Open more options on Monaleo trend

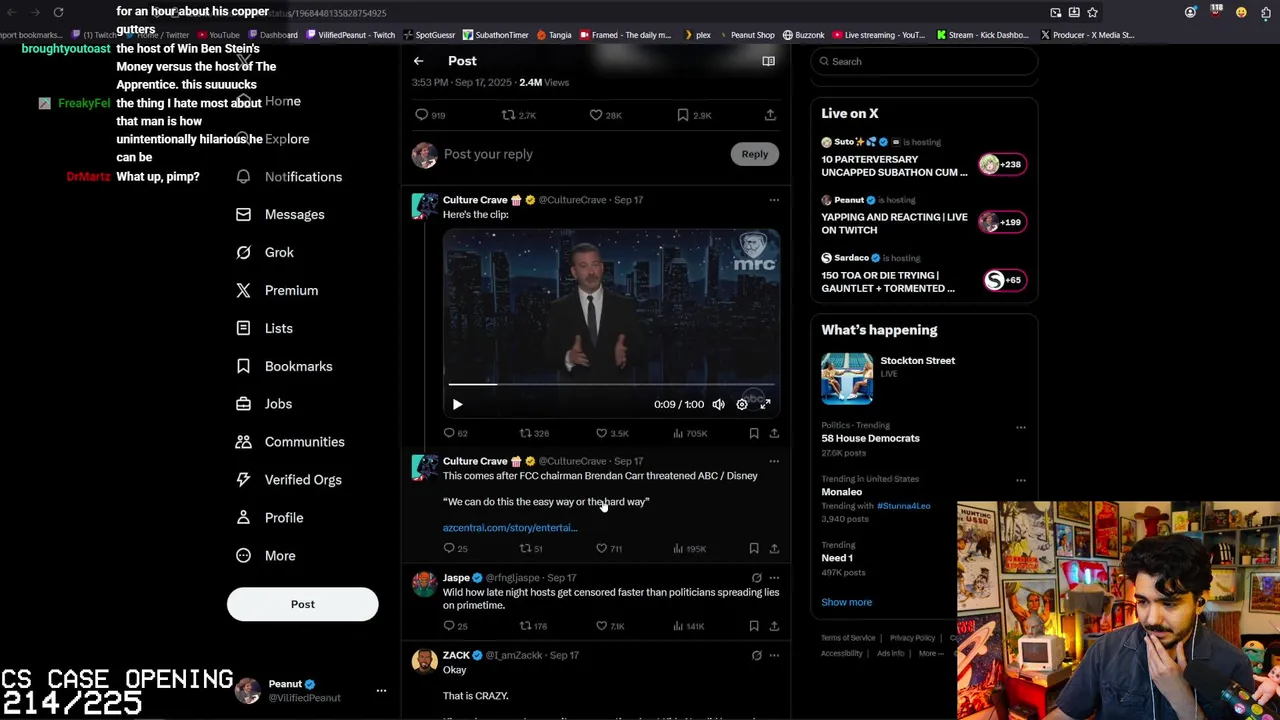coord(1021,480)
